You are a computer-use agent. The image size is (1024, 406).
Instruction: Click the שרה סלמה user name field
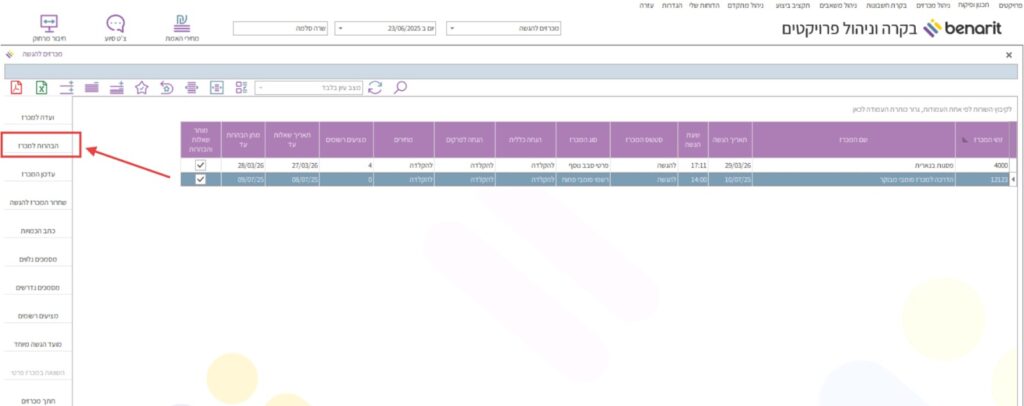[280, 29]
